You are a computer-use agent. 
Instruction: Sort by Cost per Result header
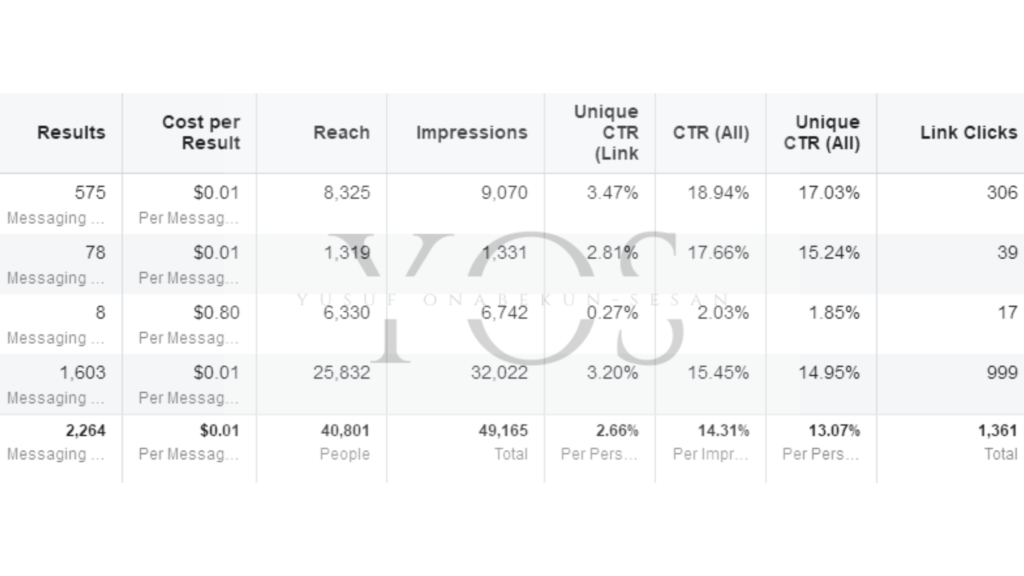[x=201, y=133]
